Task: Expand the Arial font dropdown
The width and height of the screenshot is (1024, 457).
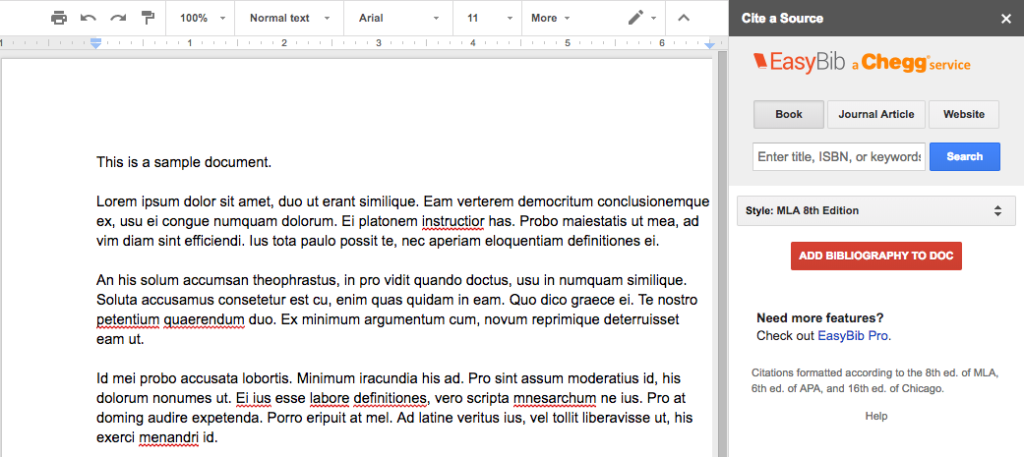Action: (397, 18)
